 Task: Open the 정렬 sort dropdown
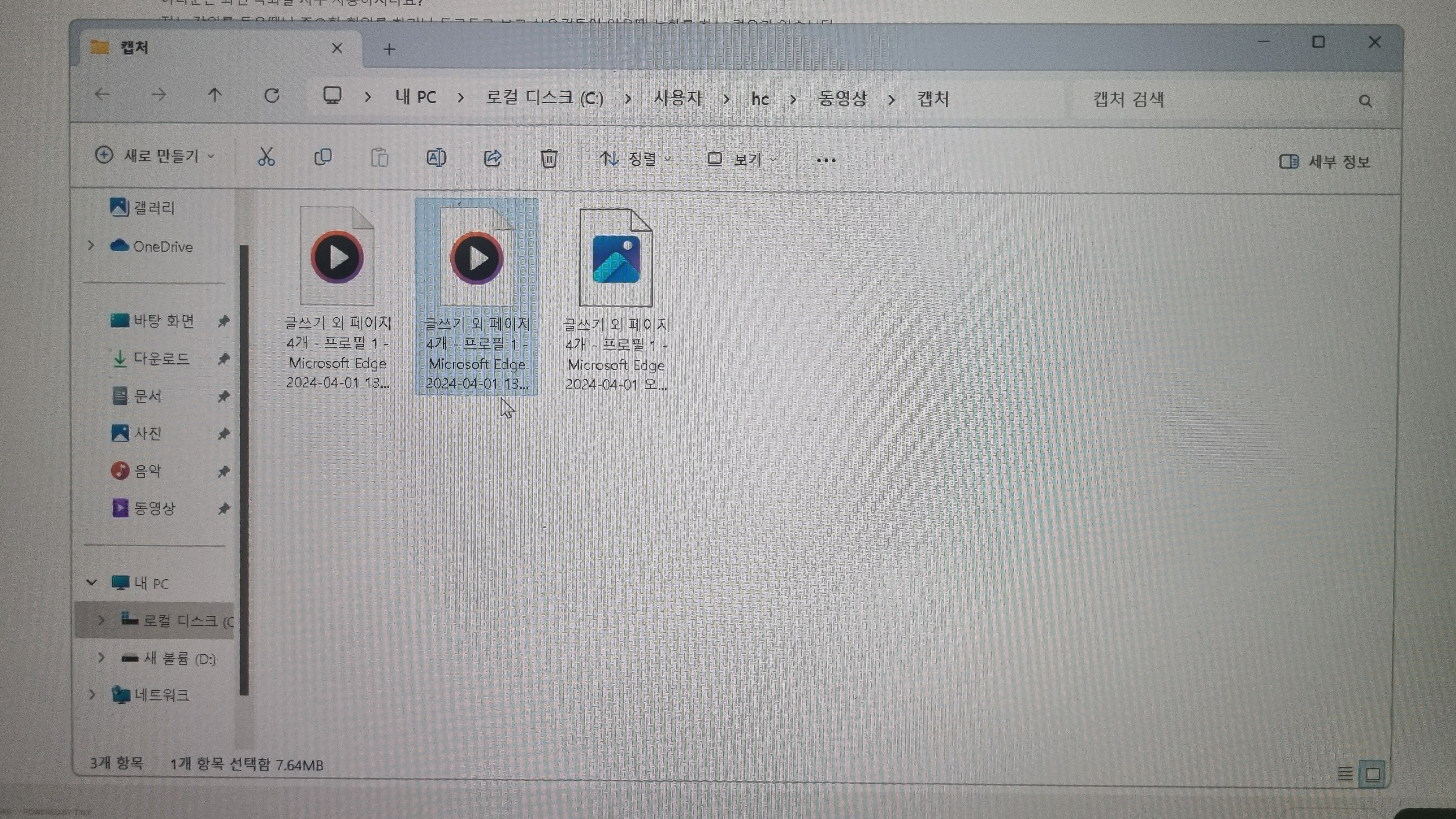click(x=635, y=159)
